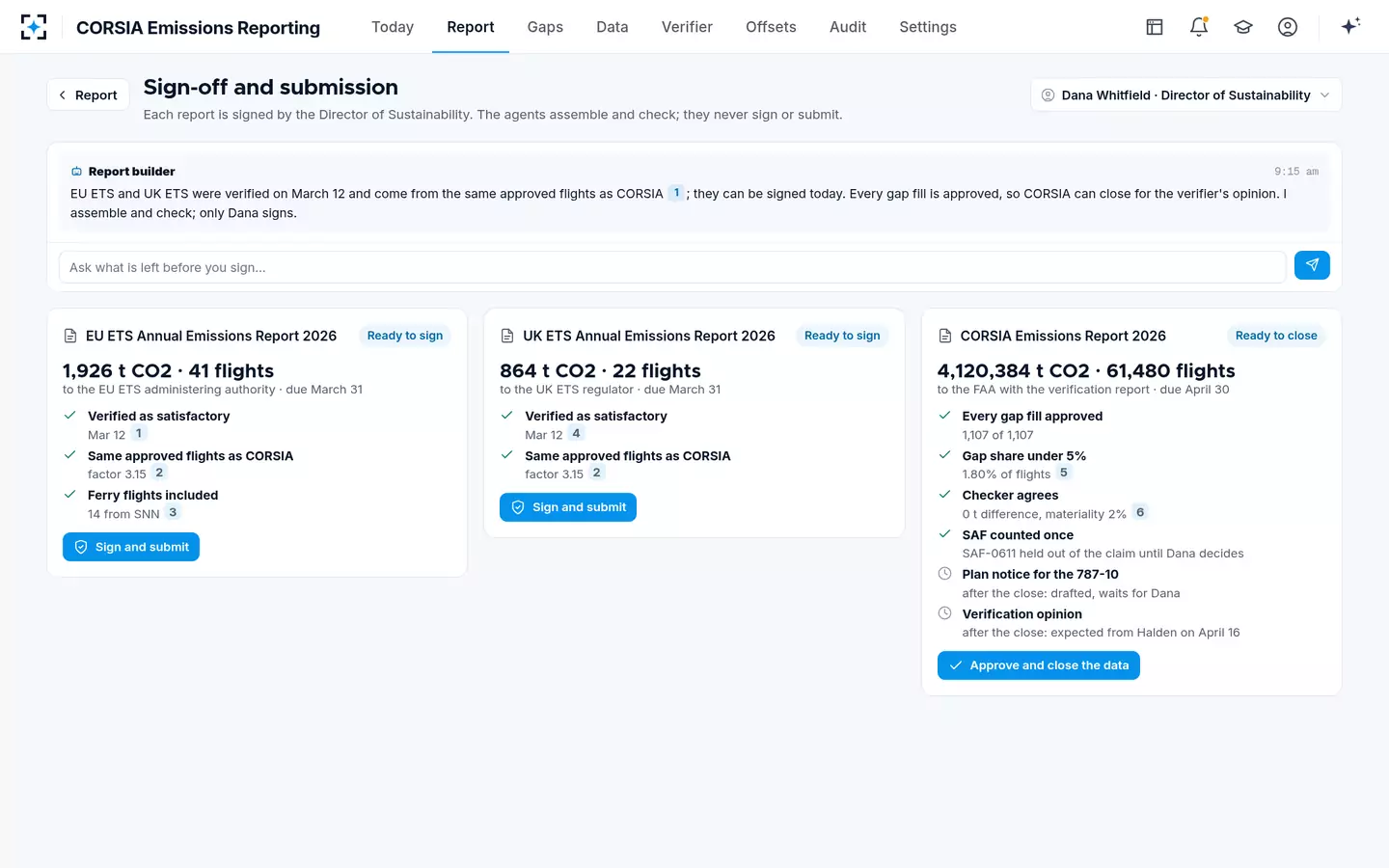1389x868 pixels.
Task: Go to the Settings tab
Action: click(x=928, y=27)
